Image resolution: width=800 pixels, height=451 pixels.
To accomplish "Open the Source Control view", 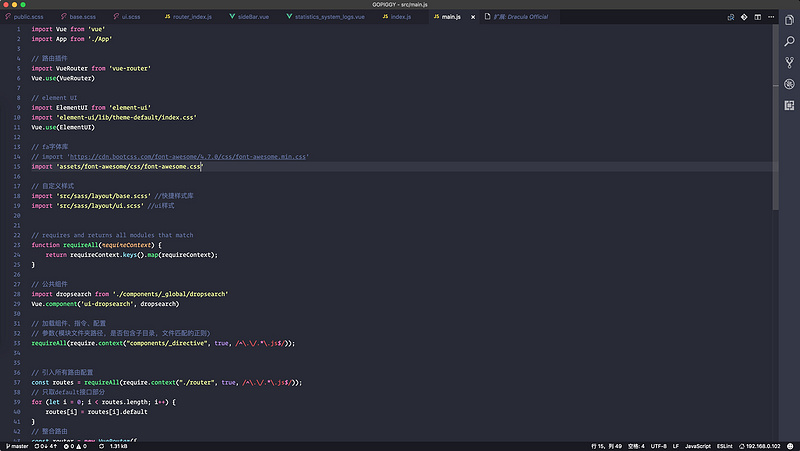I will tap(789, 63).
